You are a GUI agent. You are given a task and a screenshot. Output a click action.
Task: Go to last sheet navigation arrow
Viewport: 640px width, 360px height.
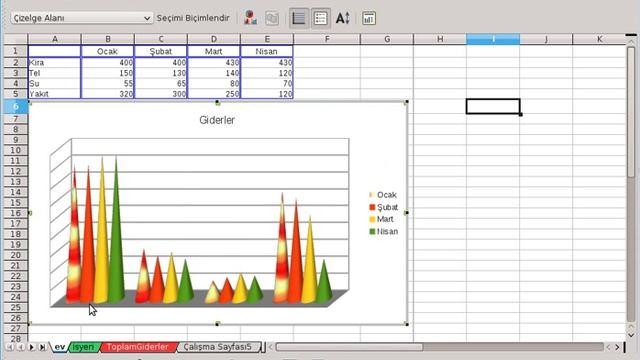click(42, 347)
